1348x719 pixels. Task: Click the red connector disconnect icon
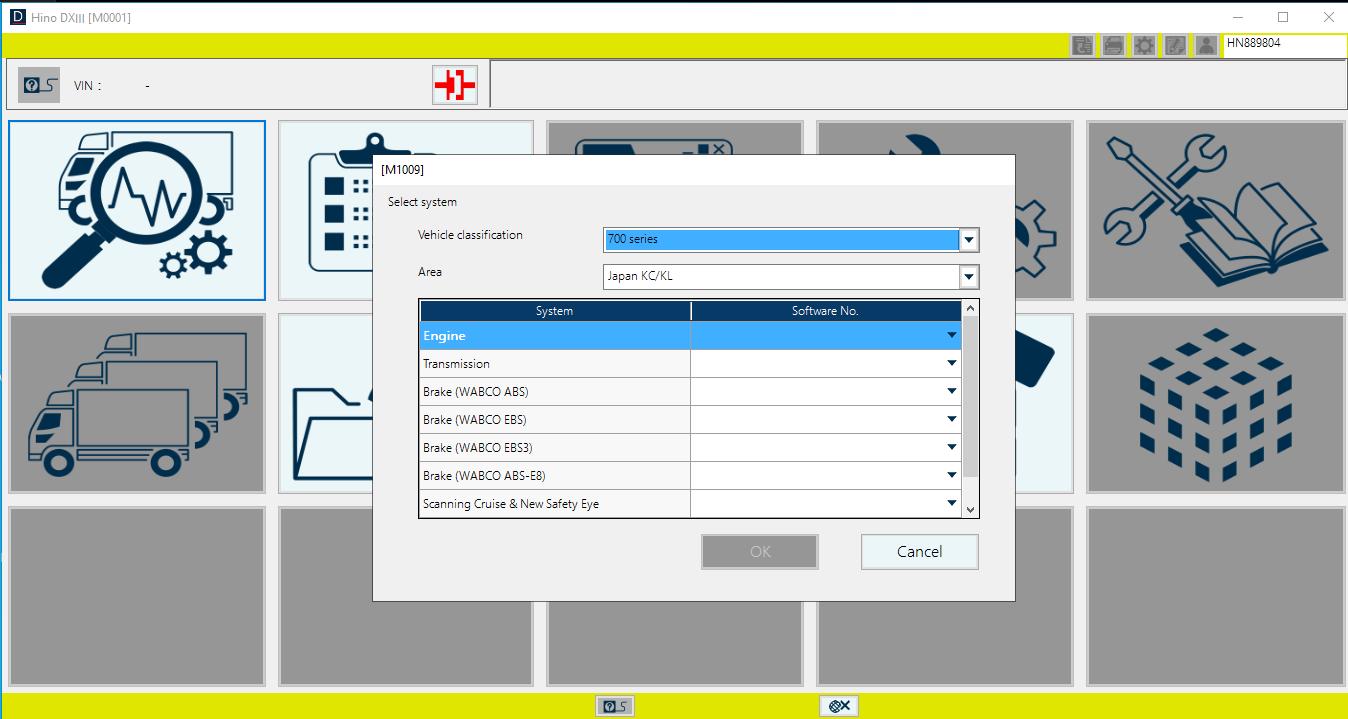tap(455, 85)
